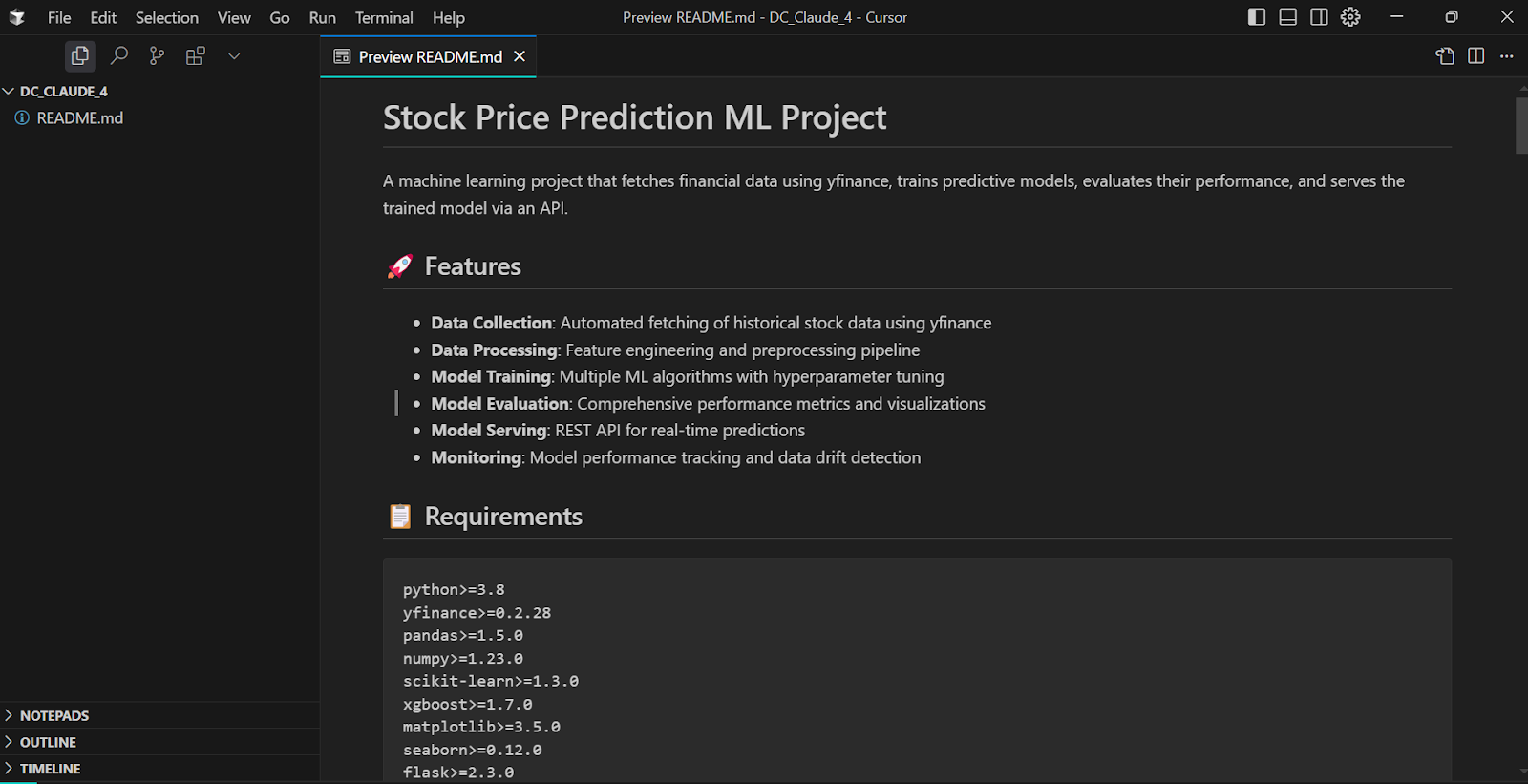
Task: Toggle the primary sidebar layout icon
Action: (x=1257, y=17)
